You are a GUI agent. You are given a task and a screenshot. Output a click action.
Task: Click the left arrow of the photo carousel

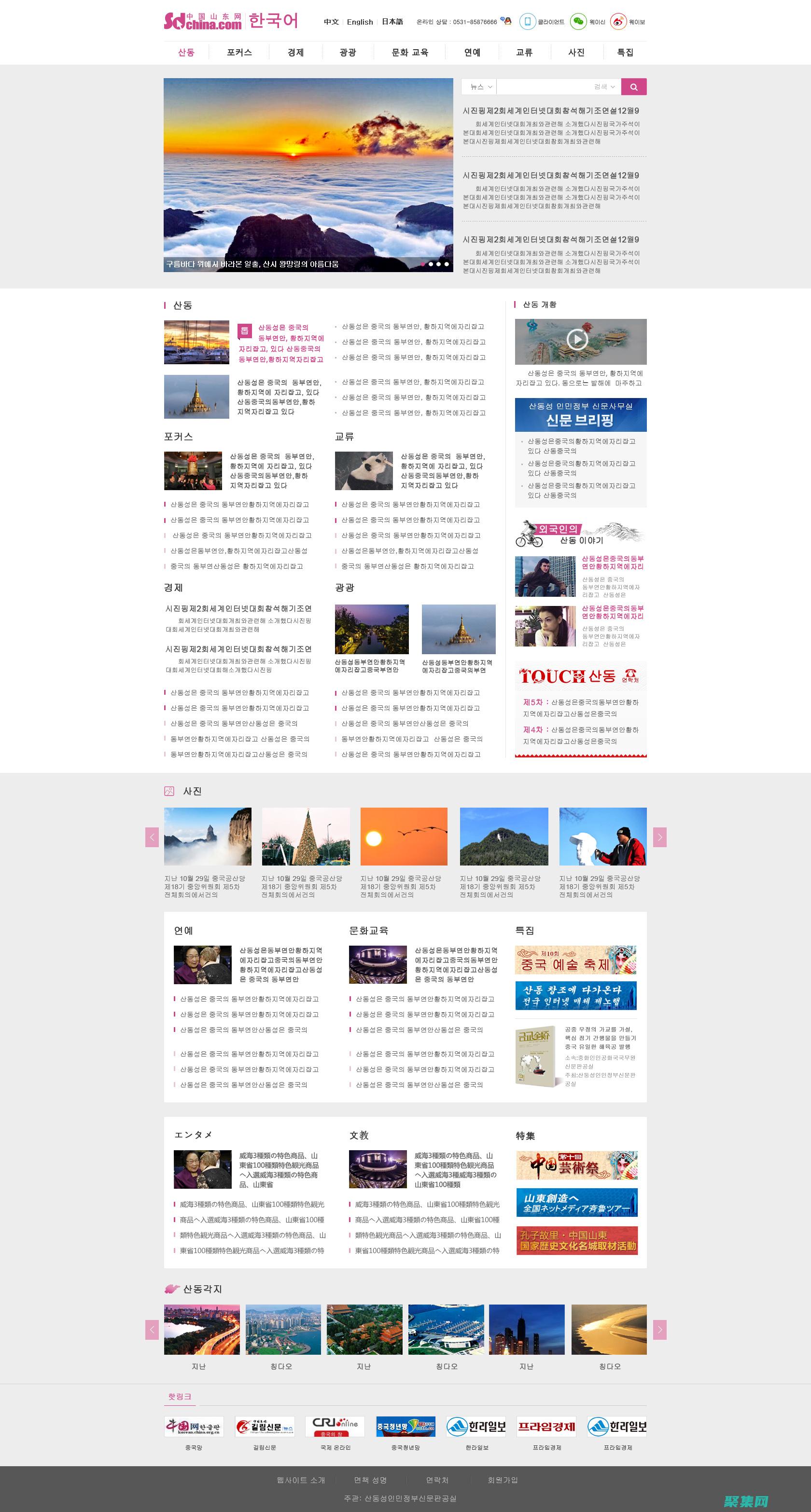[153, 838]
